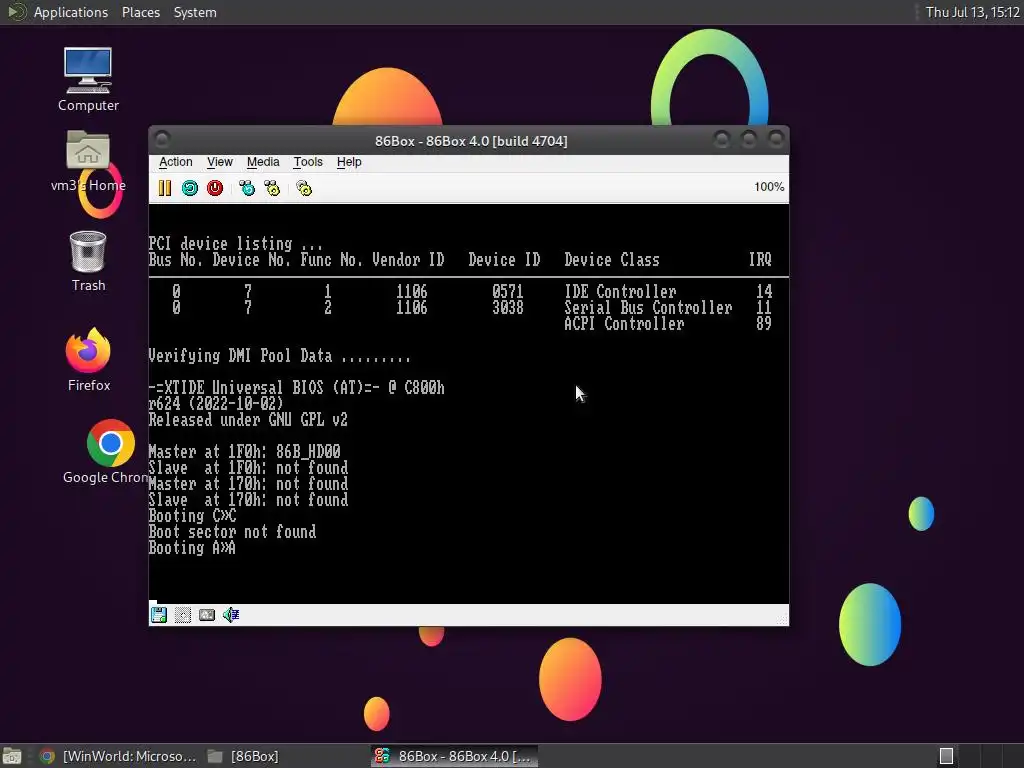Click 'Master at 1F0h: 86B_HD00' line
The width and height of the screenshot is (1024, 768).
pos(244,451)
